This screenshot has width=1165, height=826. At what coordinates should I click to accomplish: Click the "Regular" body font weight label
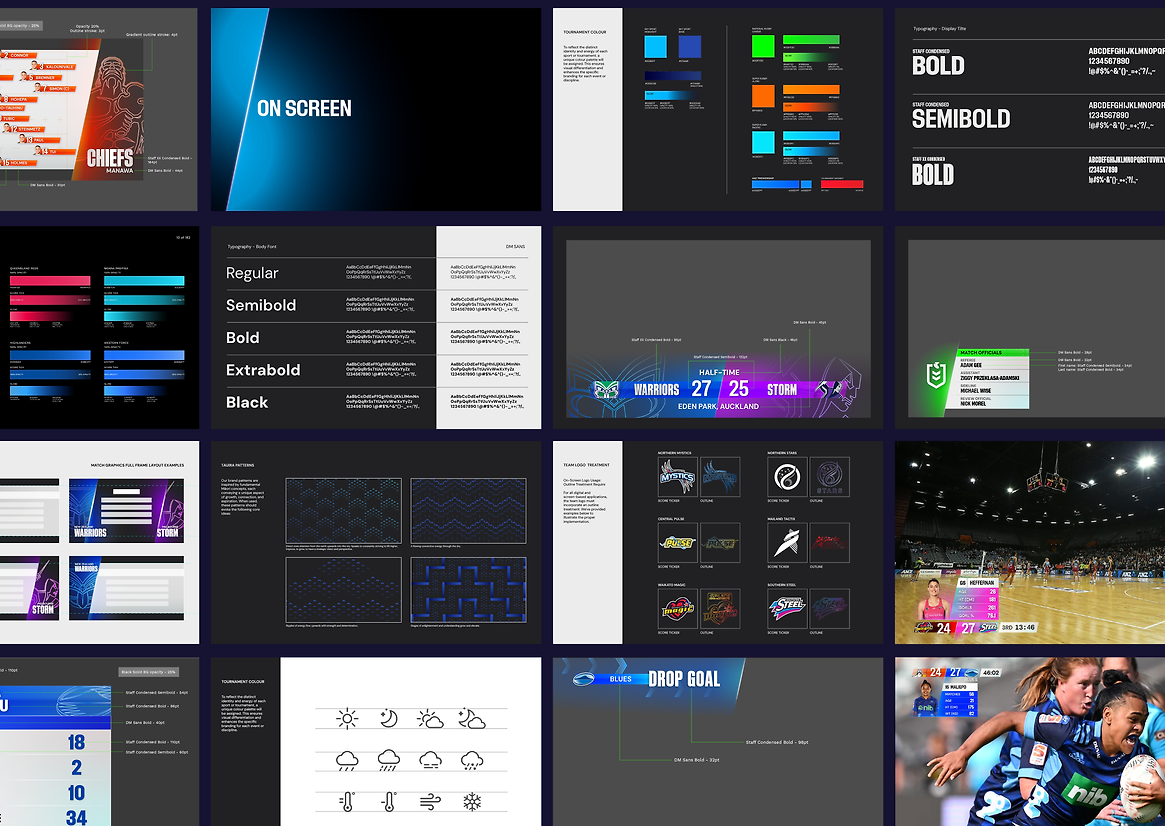point(252,273)
